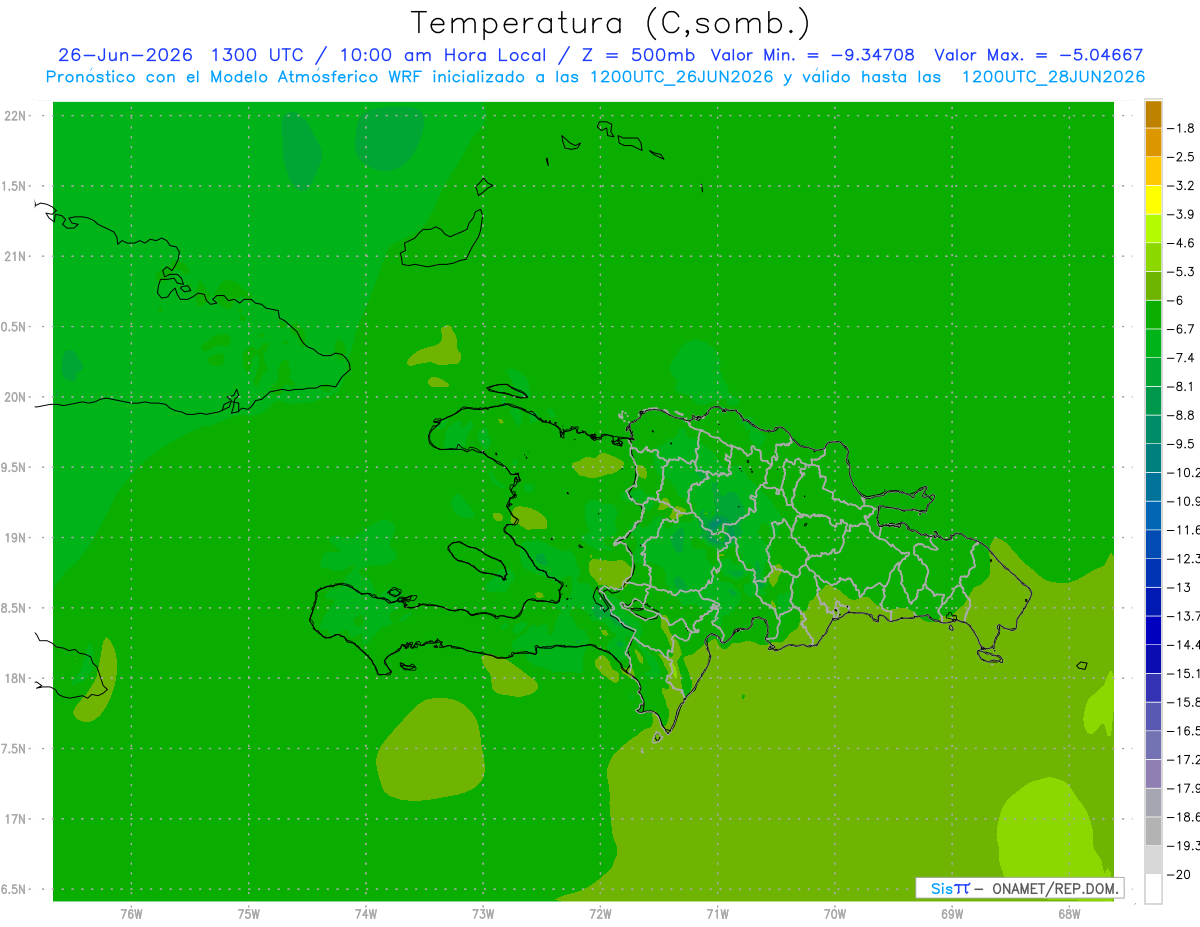Screen dimensions: 1200x927
Task: Click the "-8.1" color scale label
Action: 1183,386
